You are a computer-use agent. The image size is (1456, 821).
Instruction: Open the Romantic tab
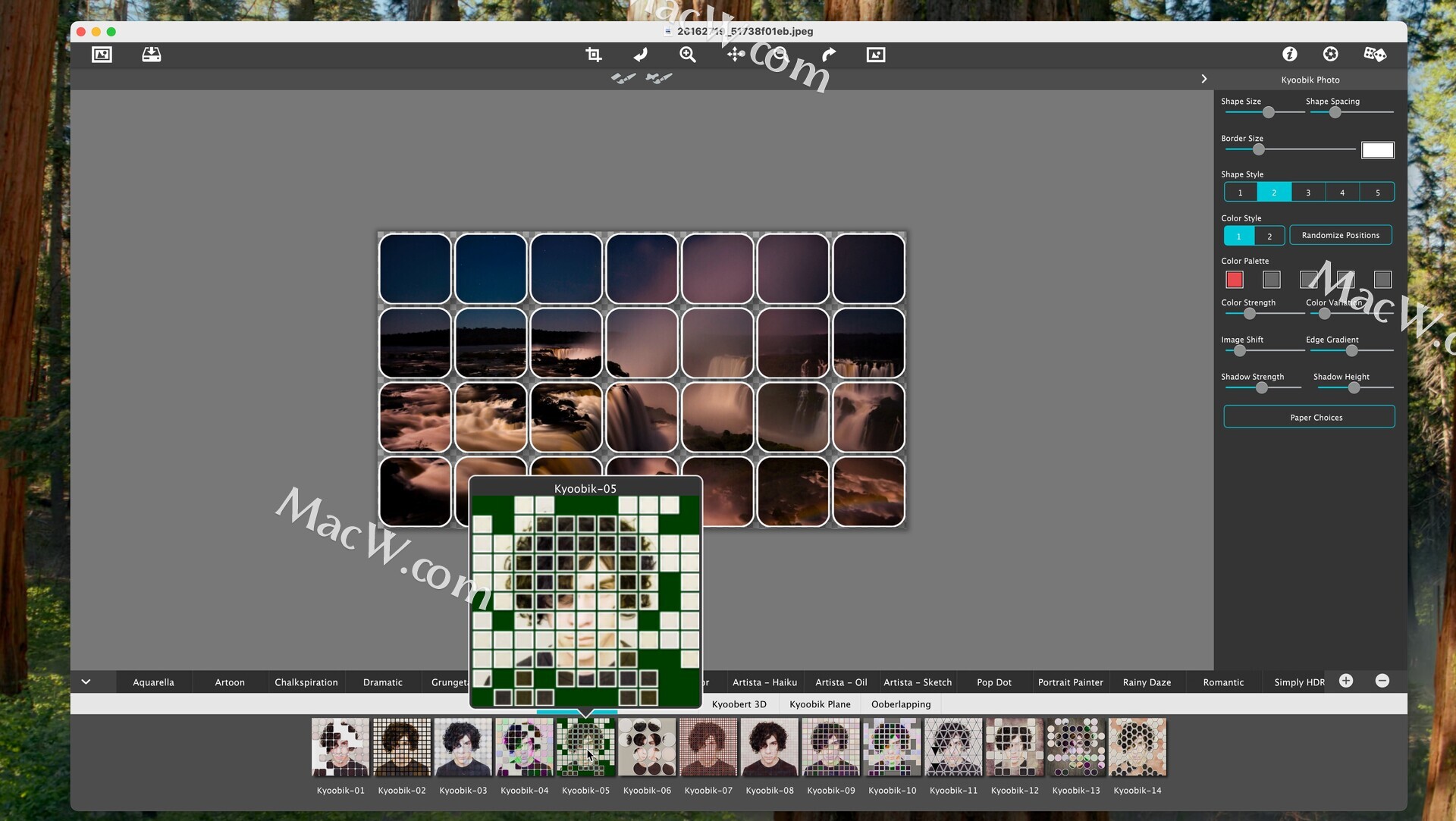click(1223, 682)
